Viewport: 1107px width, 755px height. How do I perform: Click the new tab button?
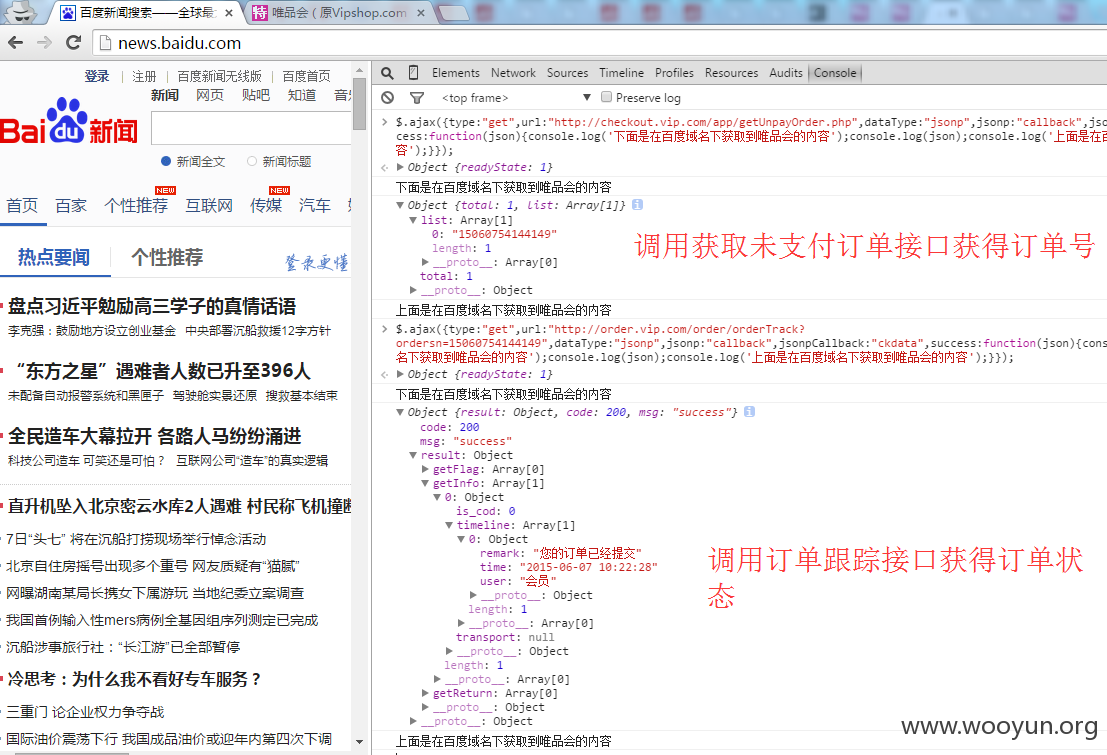pyautogui.click(x=453, y=12)
